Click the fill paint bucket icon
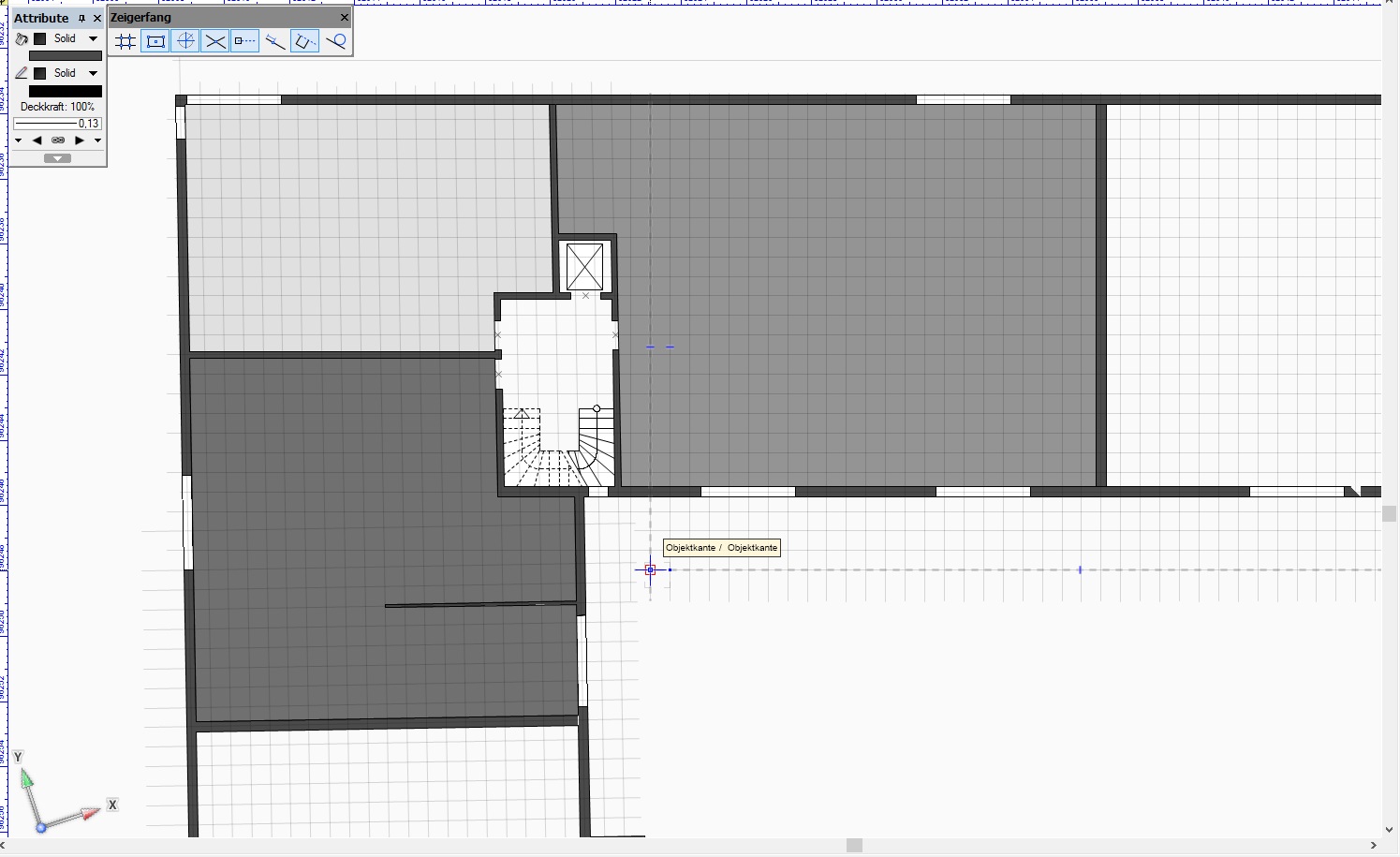 point(22,39)
